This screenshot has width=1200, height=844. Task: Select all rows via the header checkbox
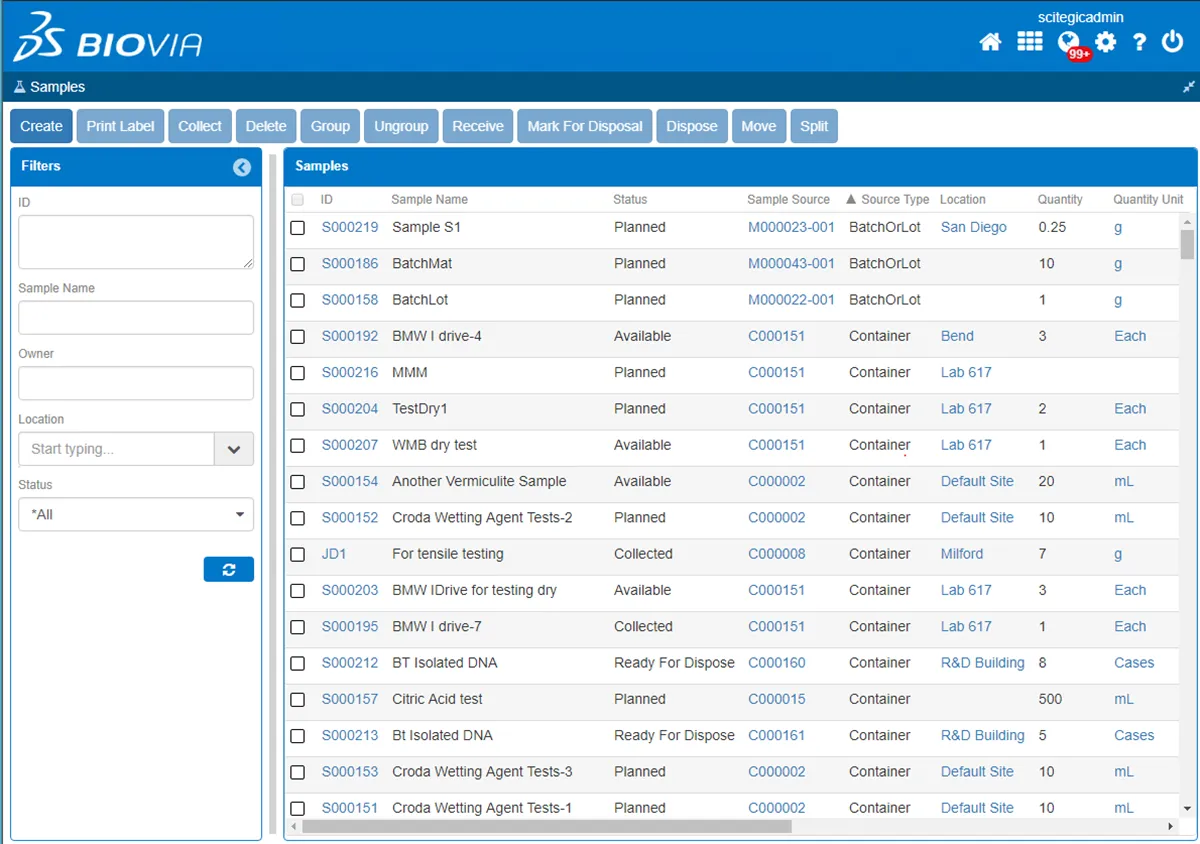tap(297, 199)
